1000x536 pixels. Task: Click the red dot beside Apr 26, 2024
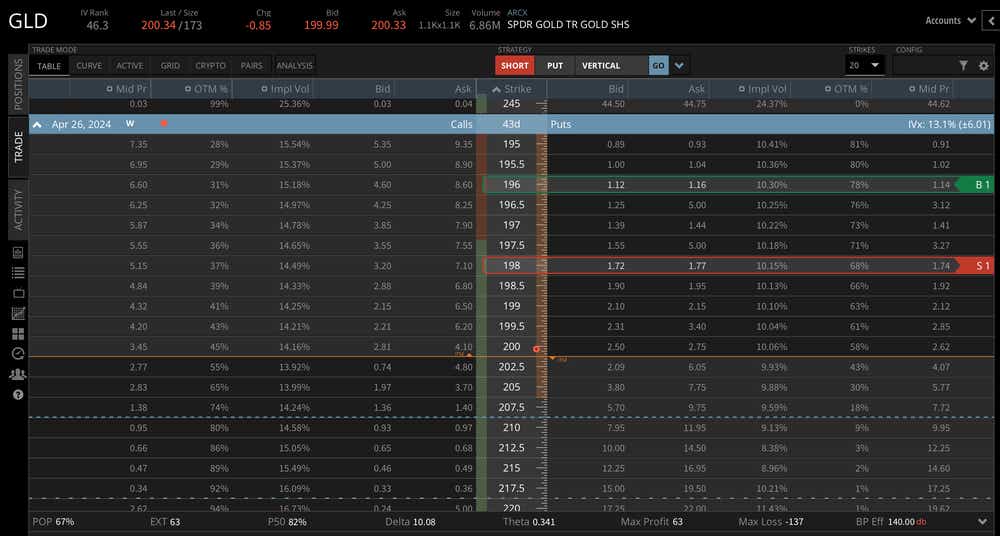tap(164, 123)
